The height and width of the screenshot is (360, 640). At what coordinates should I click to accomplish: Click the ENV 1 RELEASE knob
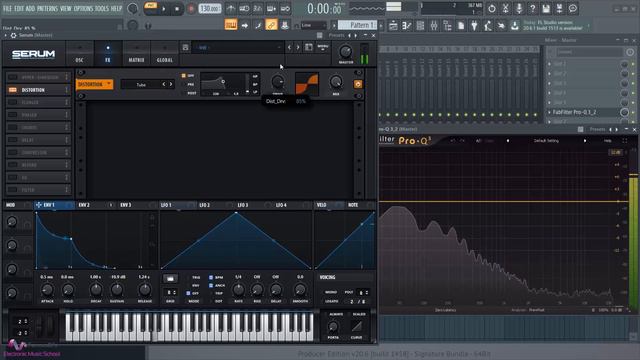pyautogui.click(x=144, y=290)
